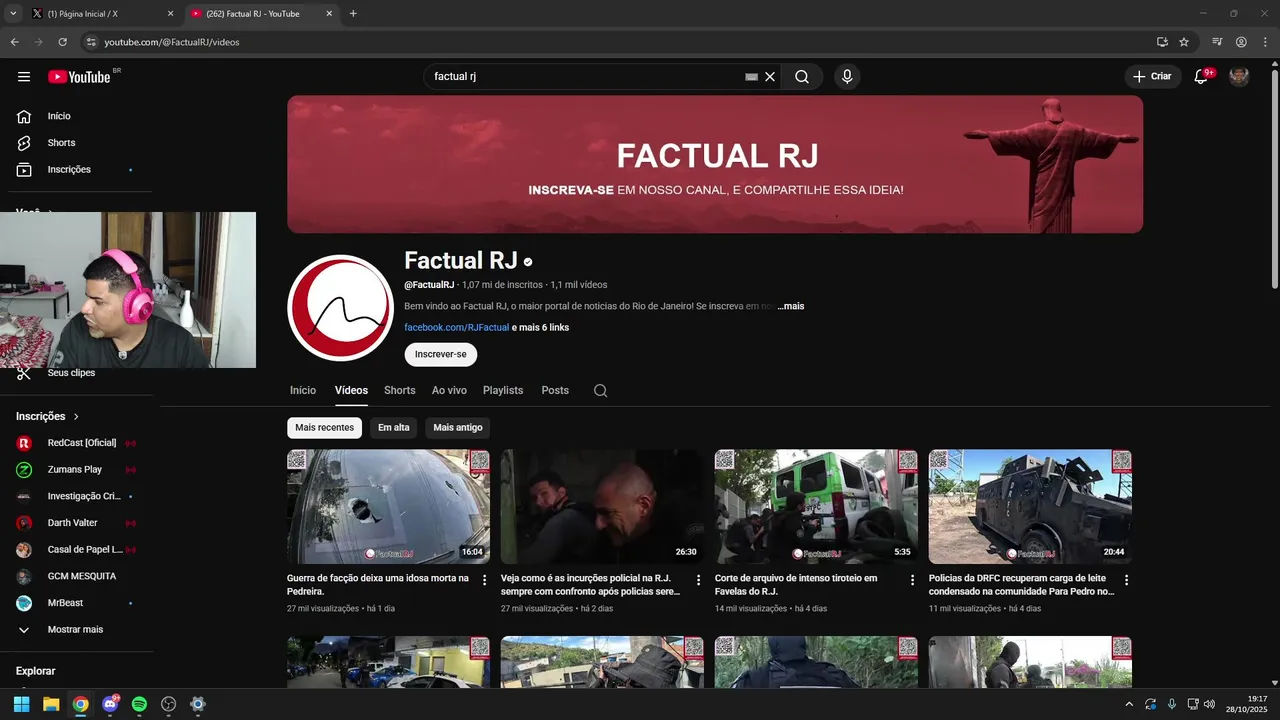Start voice search with the microphone
The width and height of the screenshot is (1280, 720).
coord(847,77)
